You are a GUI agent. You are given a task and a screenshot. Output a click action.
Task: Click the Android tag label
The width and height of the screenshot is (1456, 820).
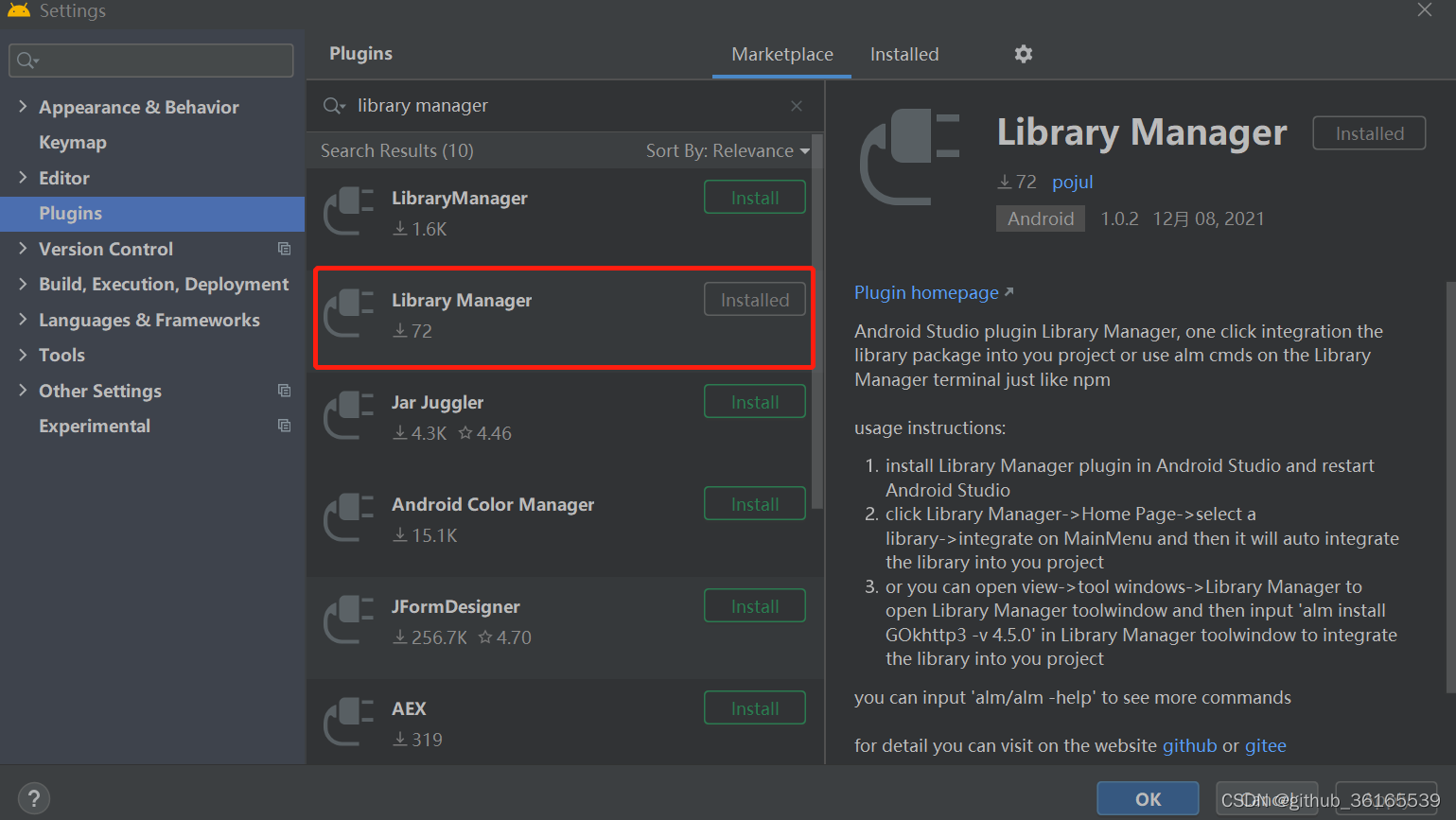click(x=1041, y=218)
